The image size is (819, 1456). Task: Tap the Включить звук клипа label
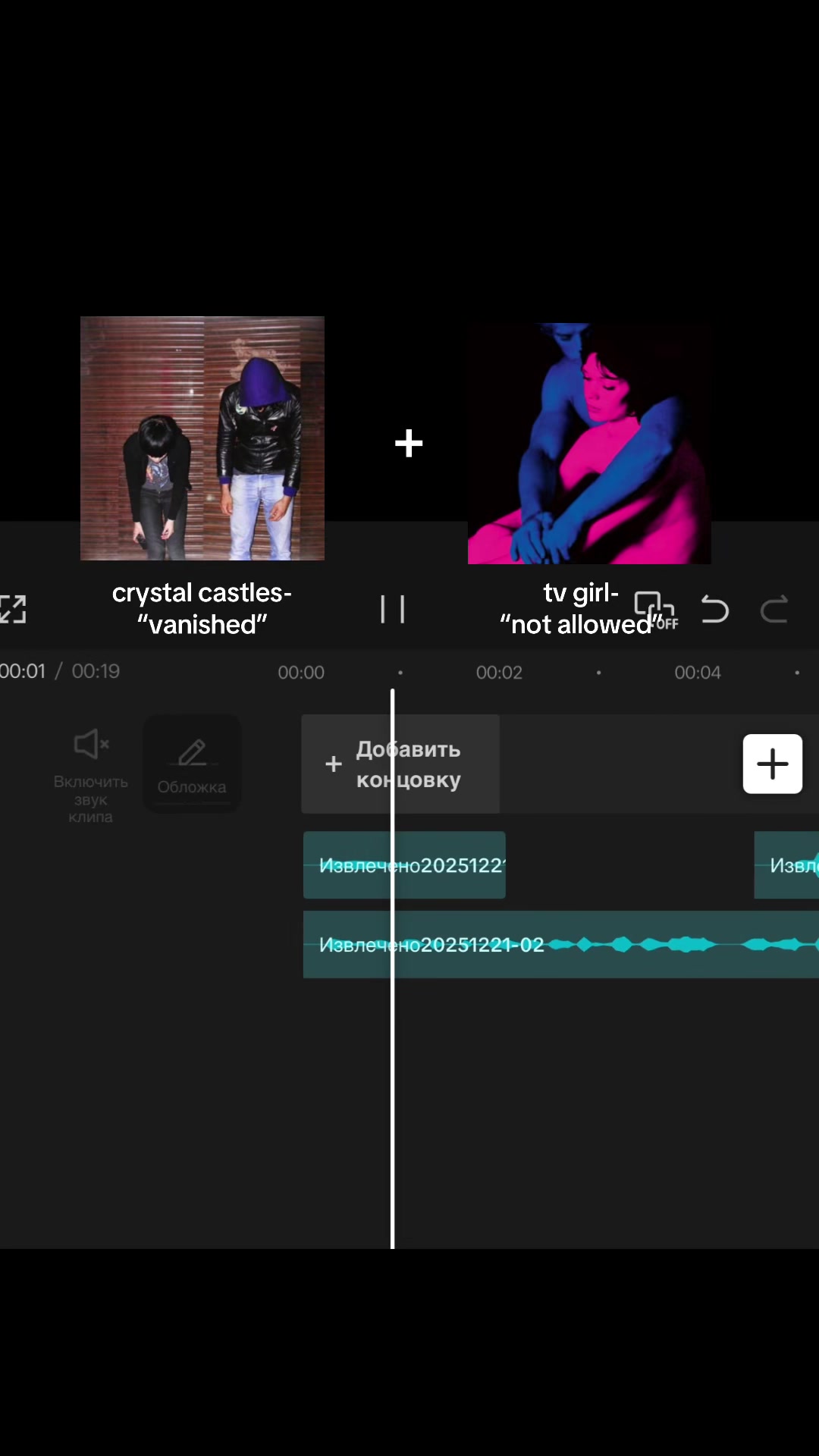click(91, 799)
